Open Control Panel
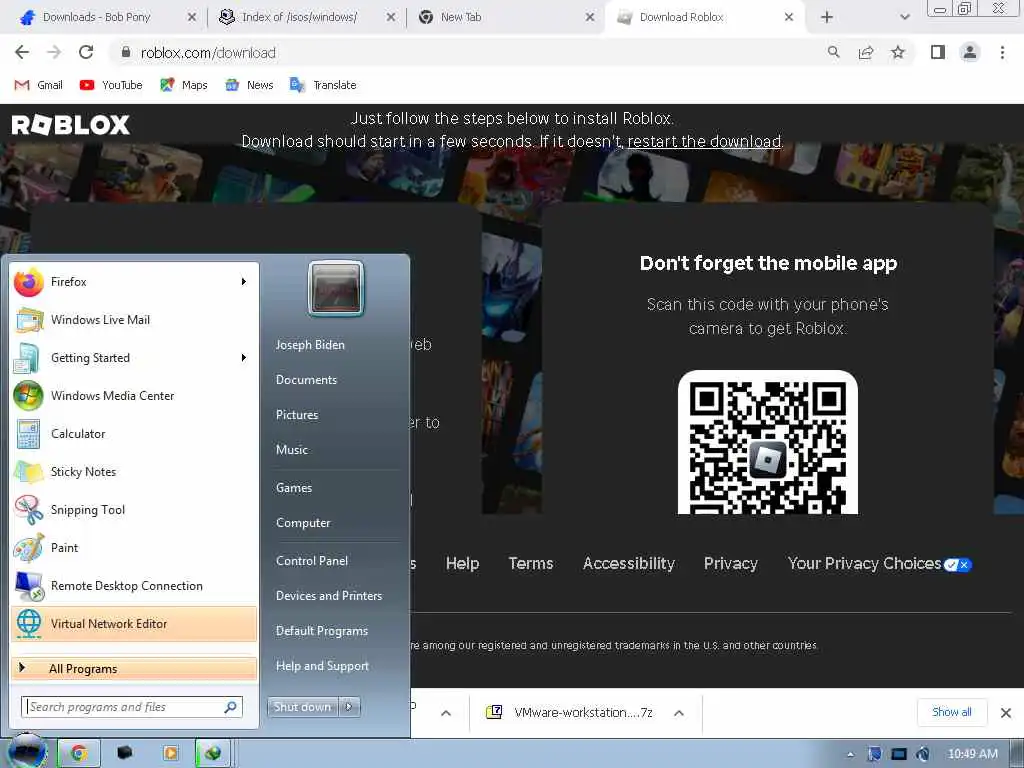The width and height of the screenshot is (1024, 768). click(x=312, y=560)
